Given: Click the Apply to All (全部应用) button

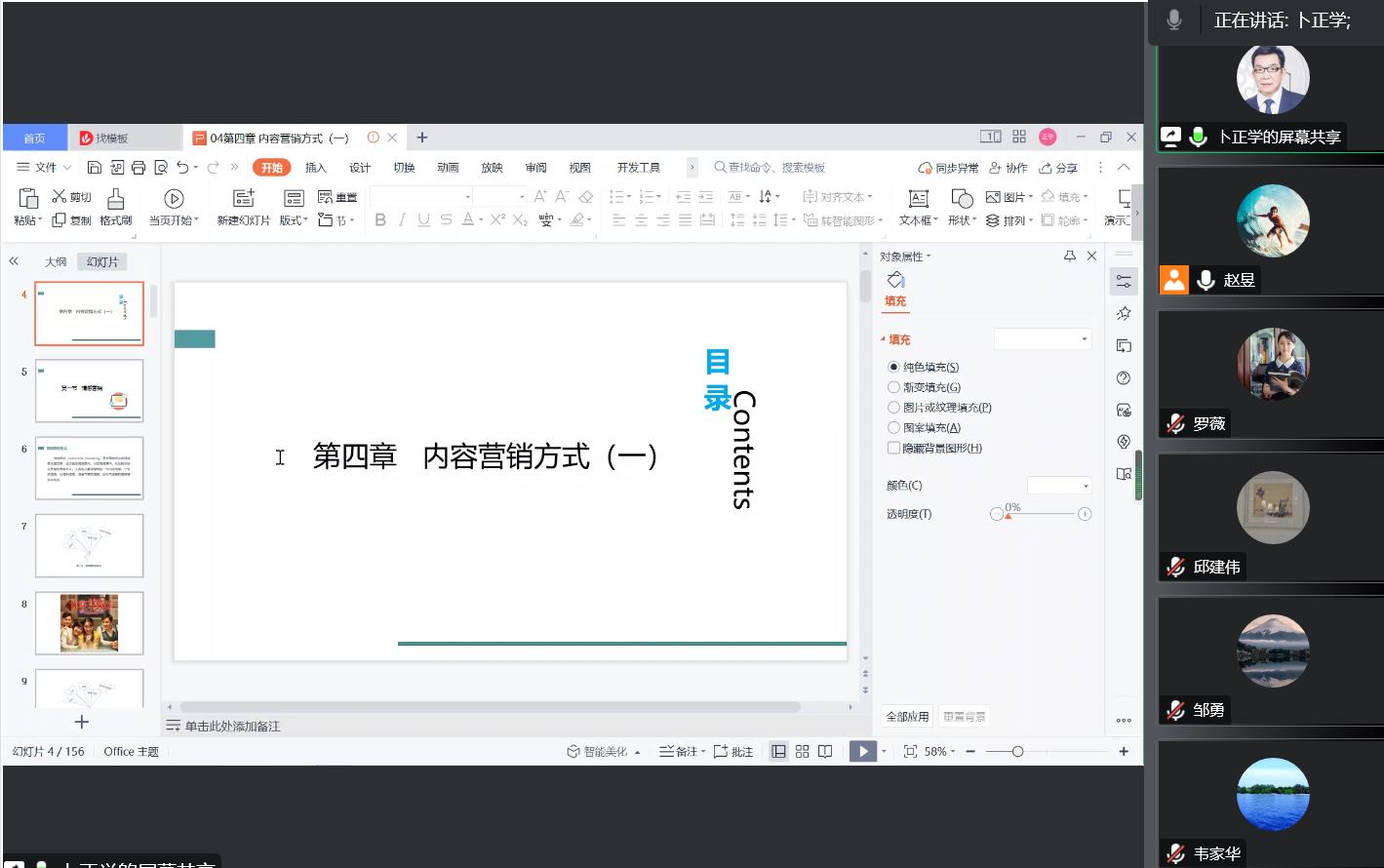Looking at the screenshot, I should tap(907, 717).
